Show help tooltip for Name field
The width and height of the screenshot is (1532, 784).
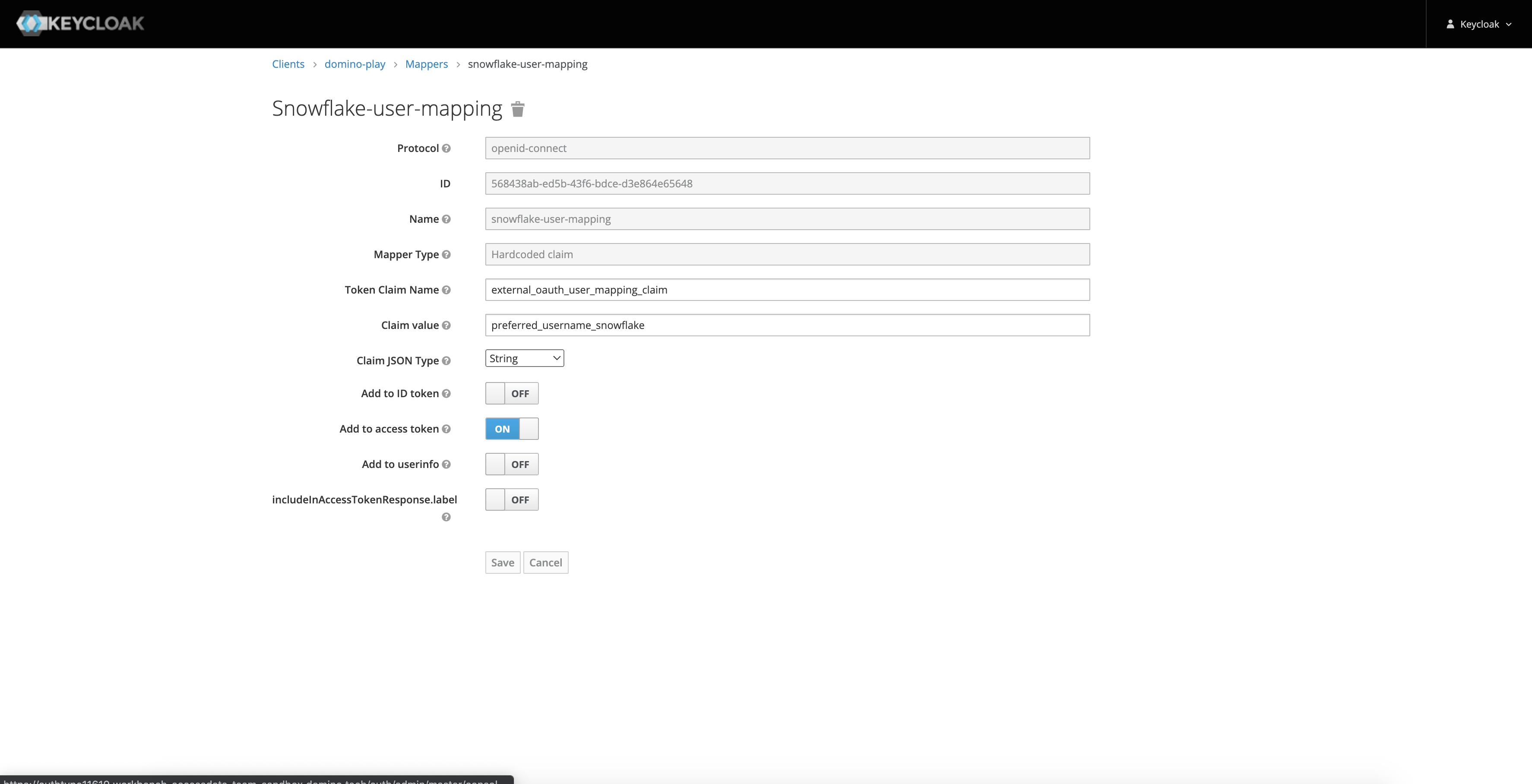pyautogui.click(x=446, y=219)
